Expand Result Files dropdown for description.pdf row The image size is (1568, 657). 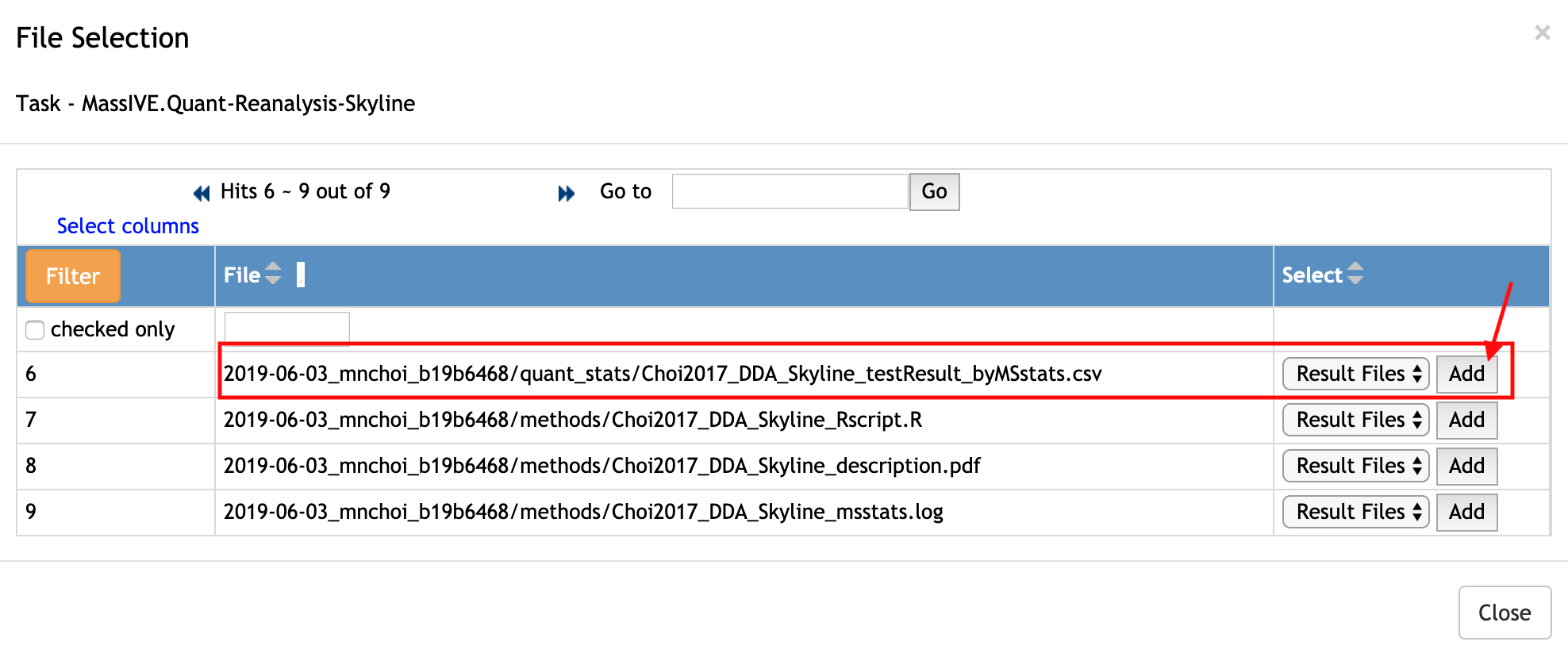tap(1355, 466)
